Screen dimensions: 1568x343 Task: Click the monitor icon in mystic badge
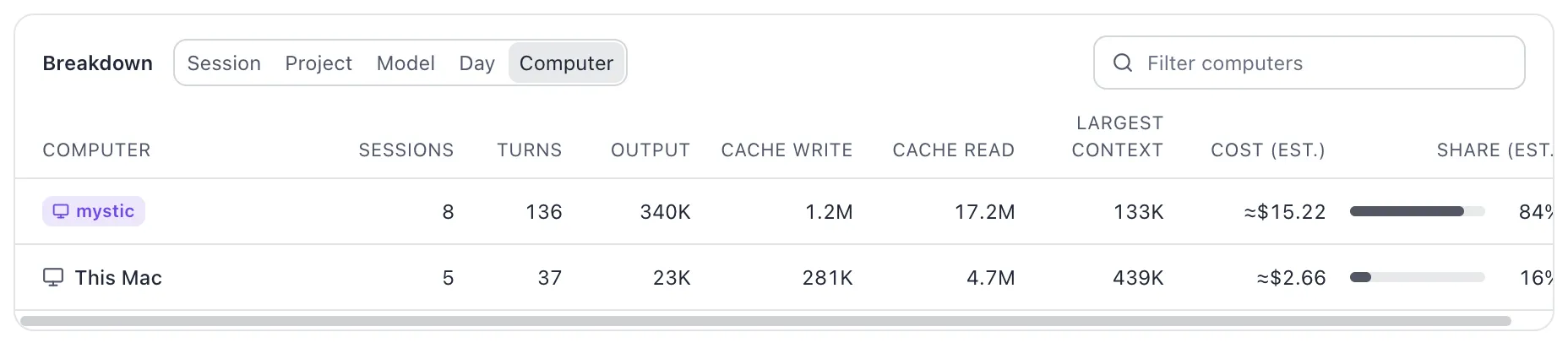(61, 211)
